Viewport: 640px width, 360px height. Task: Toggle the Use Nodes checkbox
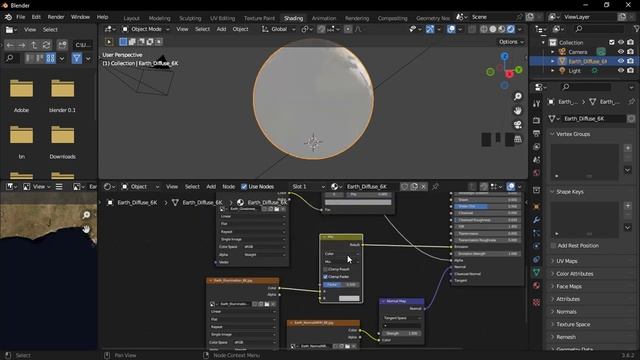click(x=244, y=187)
